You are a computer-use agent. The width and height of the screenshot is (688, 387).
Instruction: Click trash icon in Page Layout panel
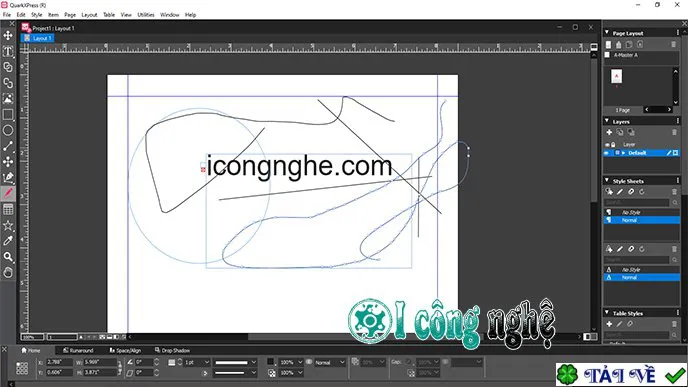point(674,44)
